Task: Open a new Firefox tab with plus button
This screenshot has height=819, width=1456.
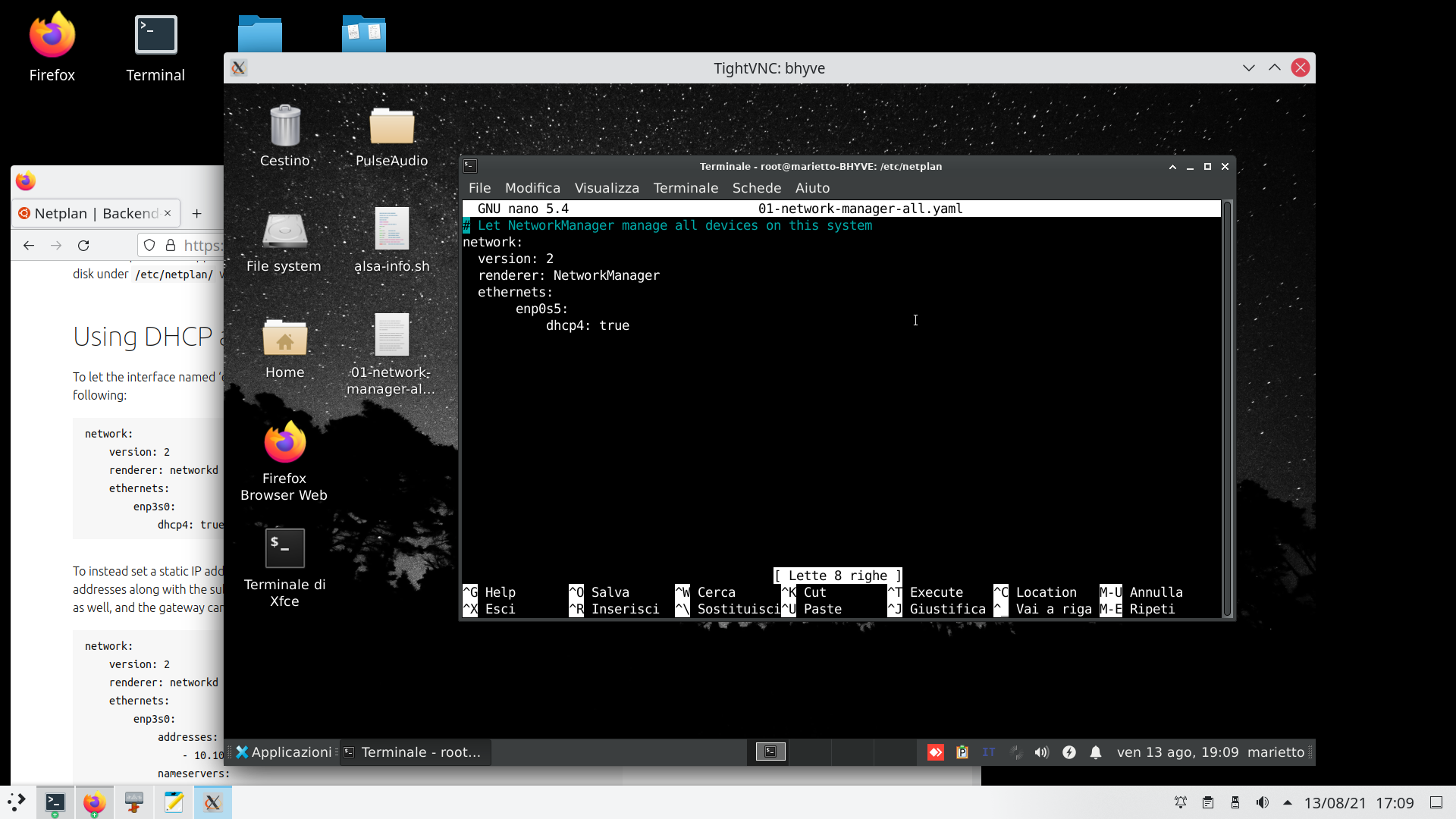Action: click(197, 214)
